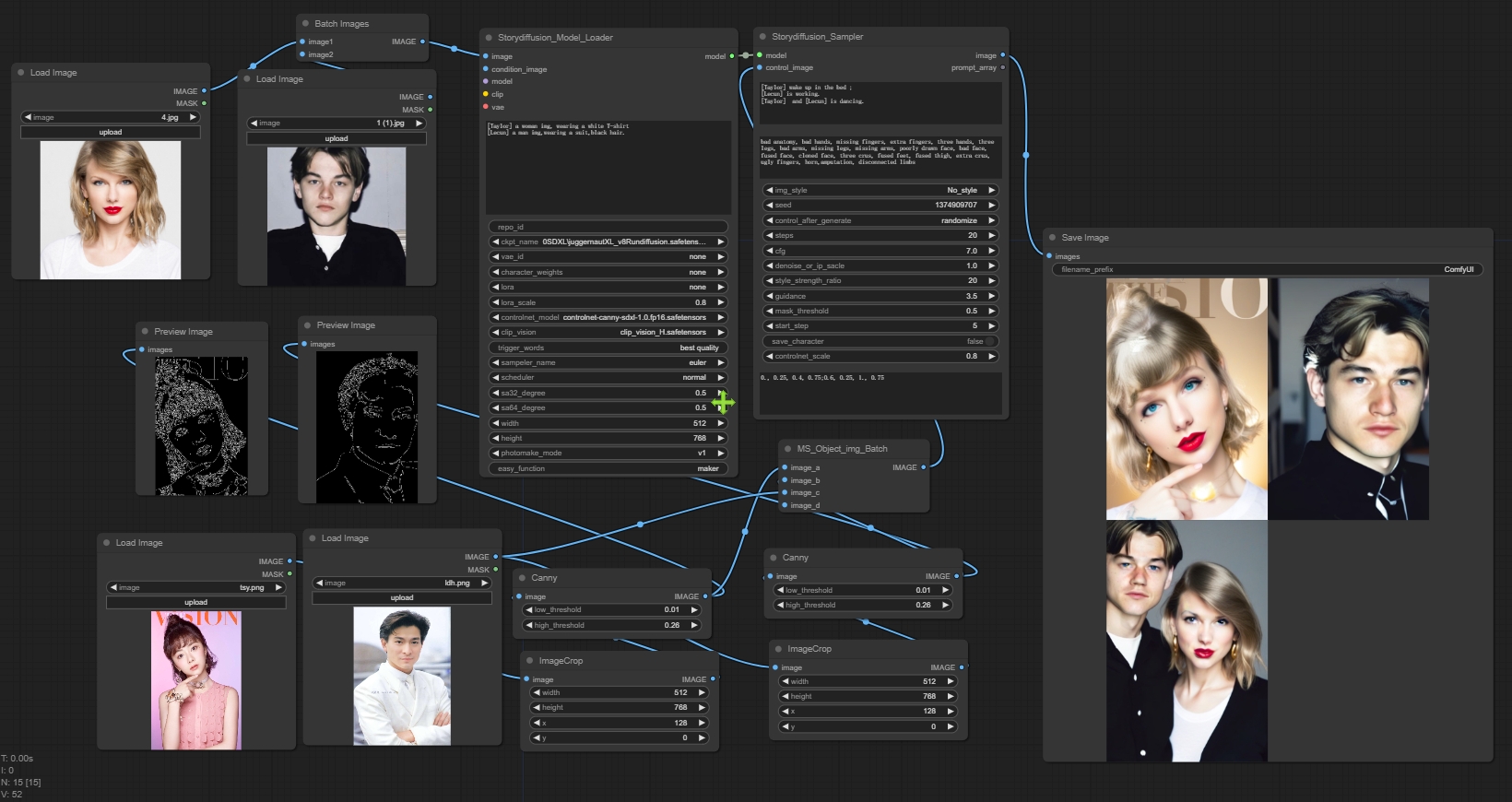Viewport: 1512px width, 802px height.
Task: Click the IMAGE output port of the ldh.png loader
Action: click(x=495, y=557)
